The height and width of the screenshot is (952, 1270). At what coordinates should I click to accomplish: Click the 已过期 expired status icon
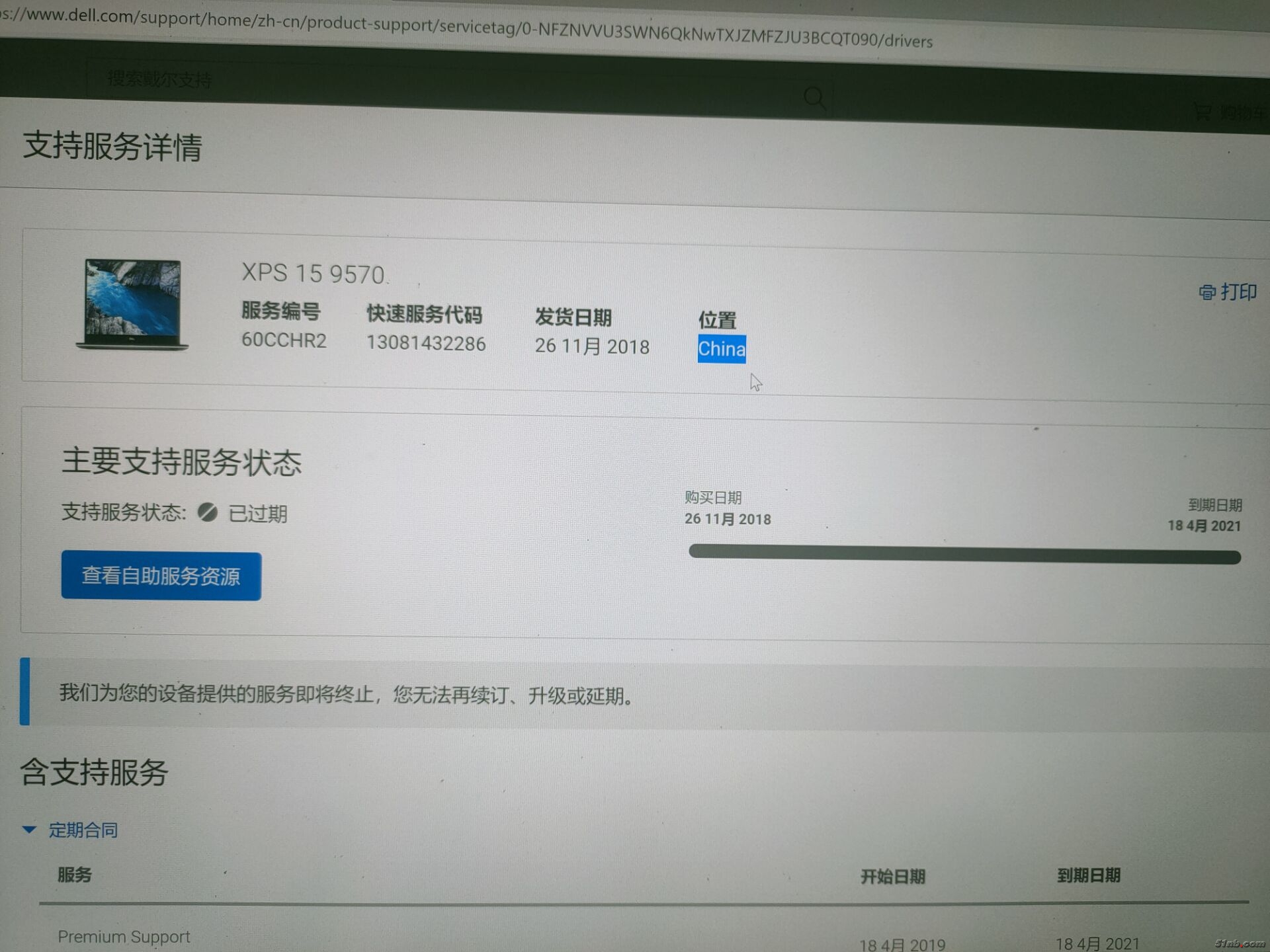coord(207,512)
